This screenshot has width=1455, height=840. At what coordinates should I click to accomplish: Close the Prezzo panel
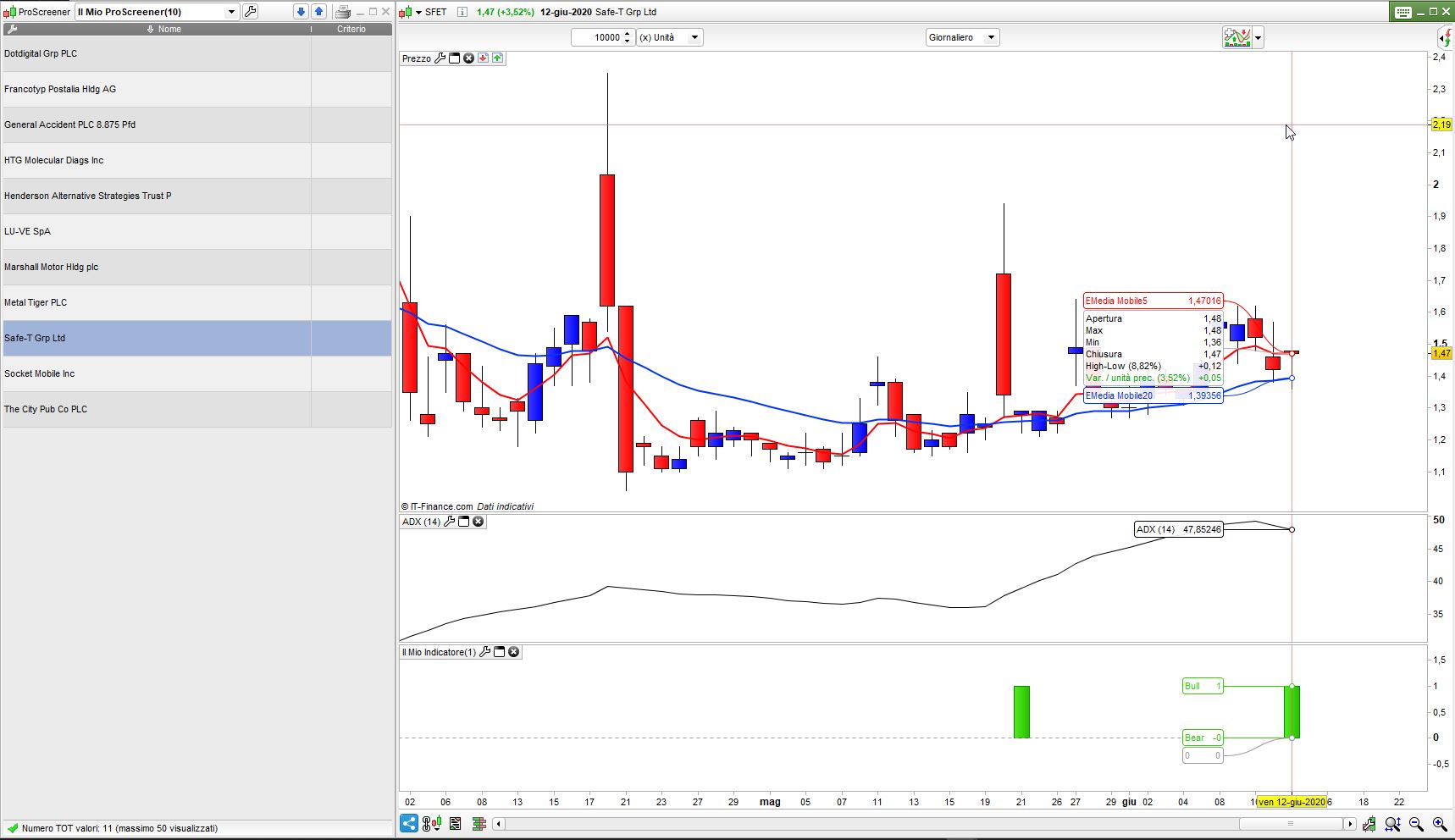click(x=468, y=58)
